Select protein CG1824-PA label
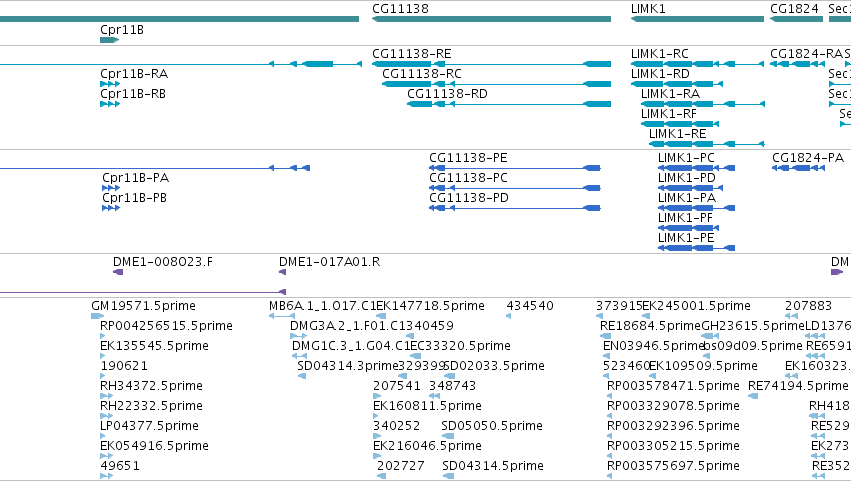 point(808,158)
